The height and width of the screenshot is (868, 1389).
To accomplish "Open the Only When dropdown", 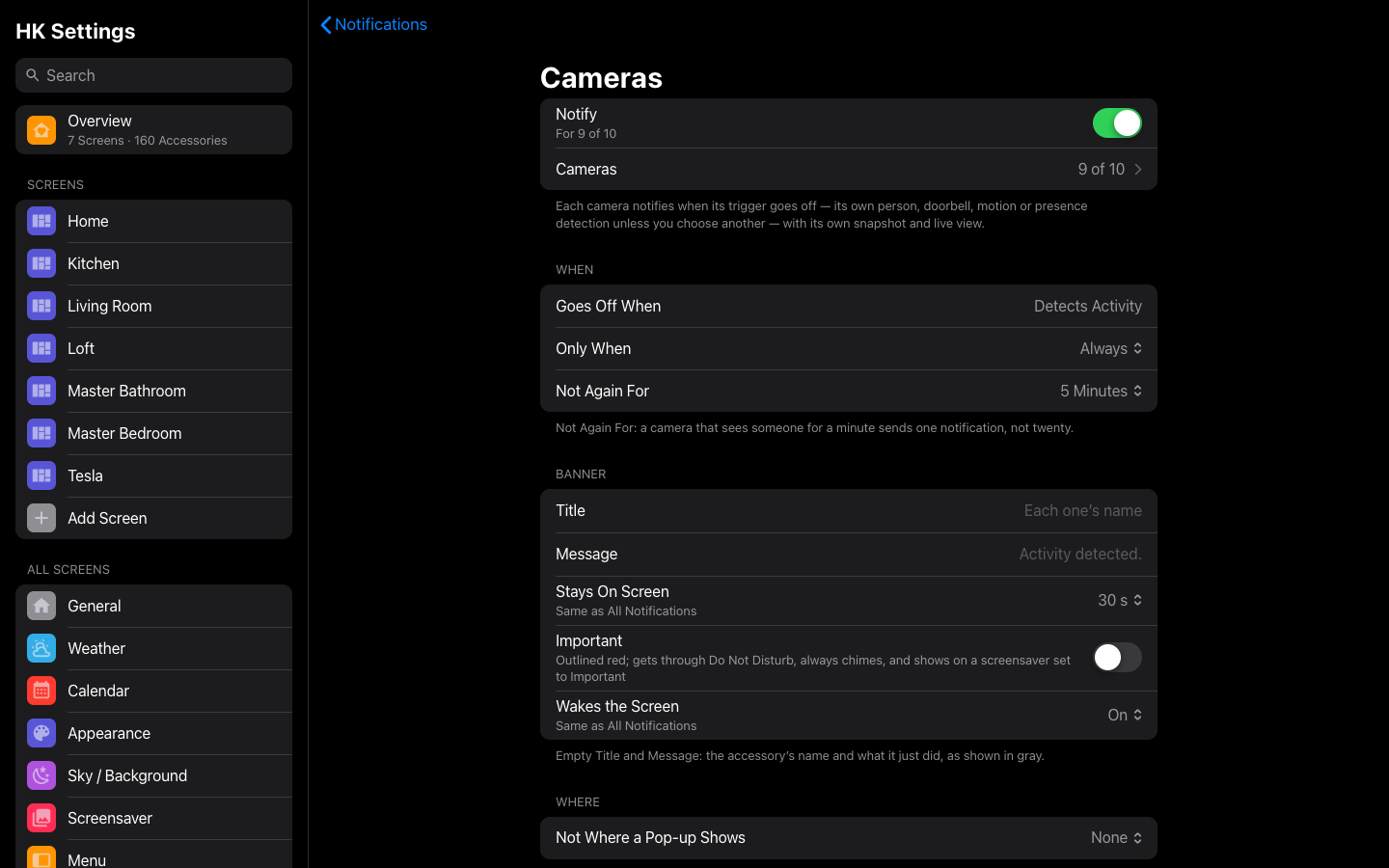I will click(x=1111, y=348).
